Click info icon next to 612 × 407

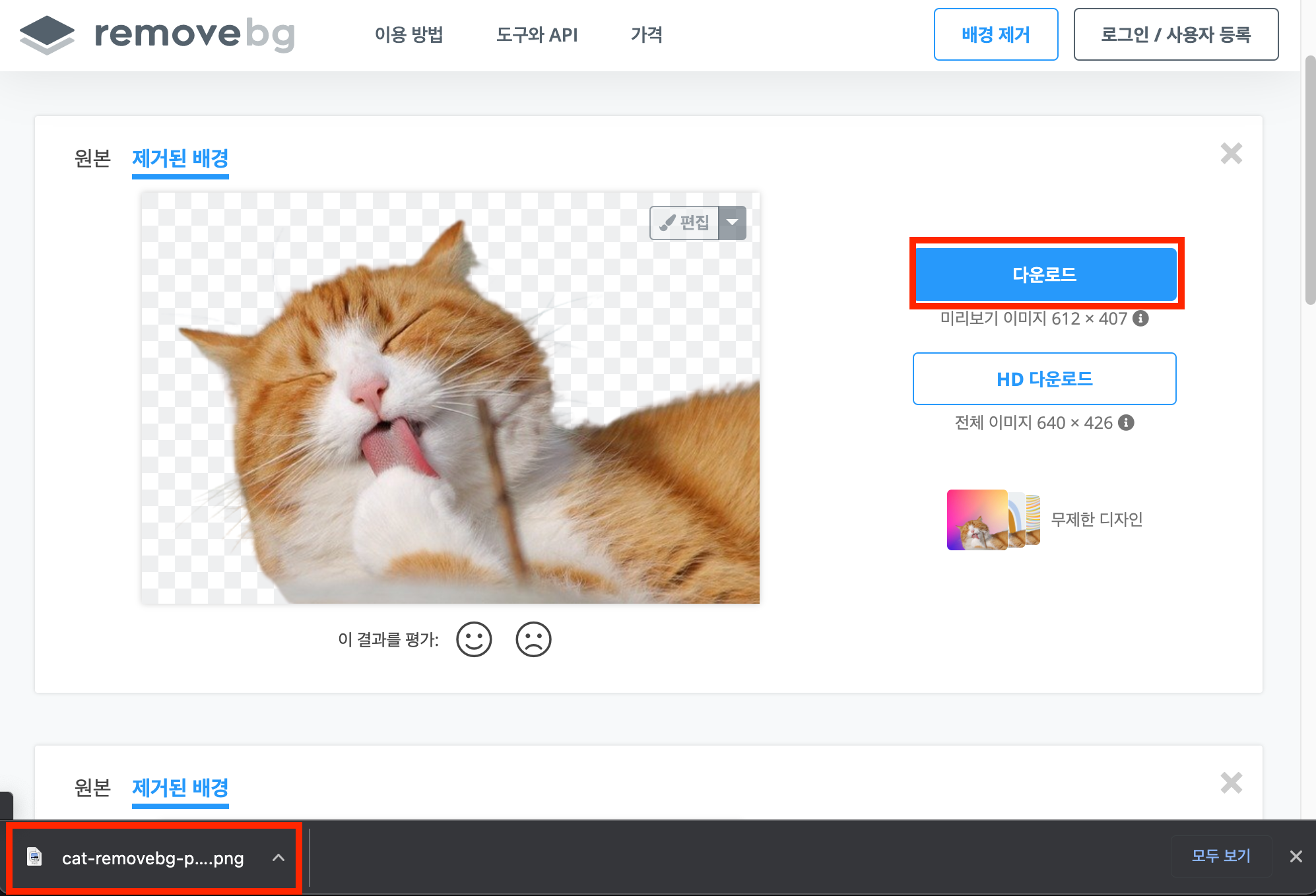[1140, 319]
